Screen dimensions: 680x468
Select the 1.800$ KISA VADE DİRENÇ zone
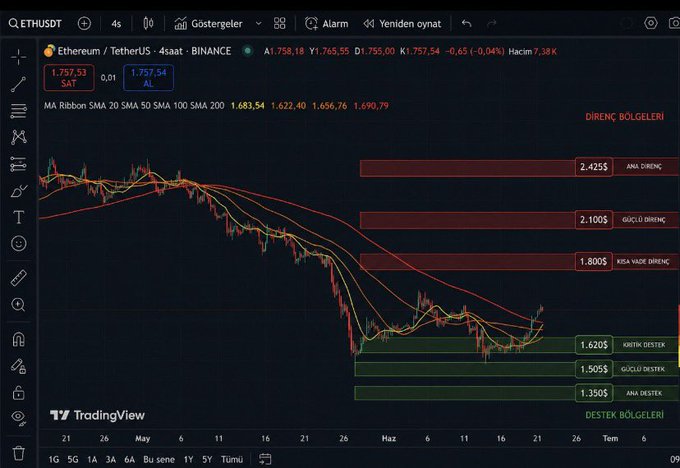click(x=520, y=262)
